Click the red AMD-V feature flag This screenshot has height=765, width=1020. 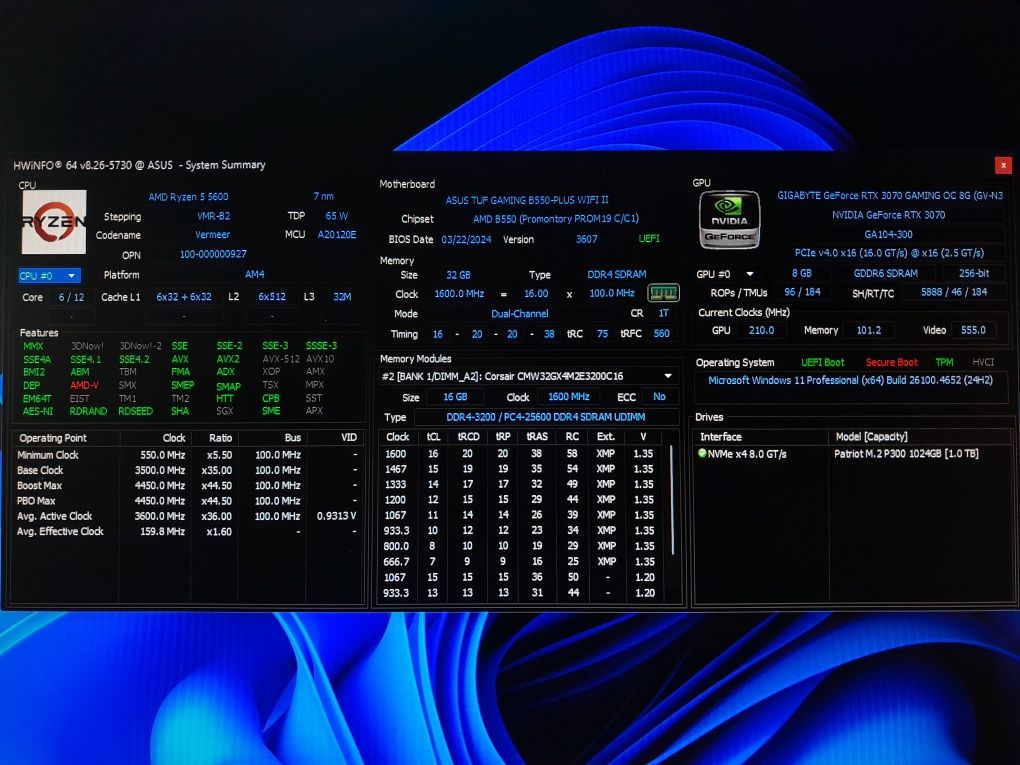click(84, 385)
